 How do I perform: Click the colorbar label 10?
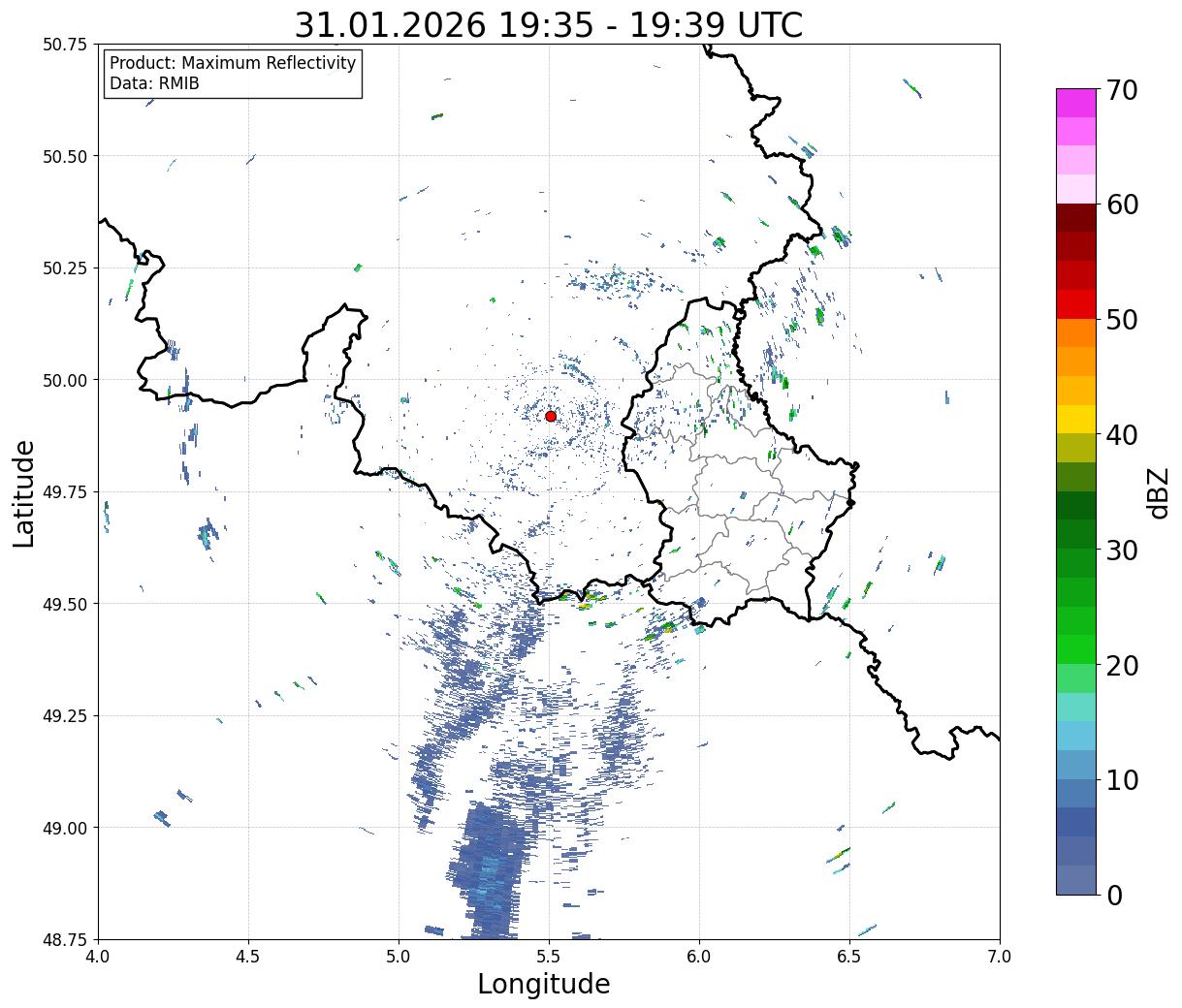(x=1122, y=779)
